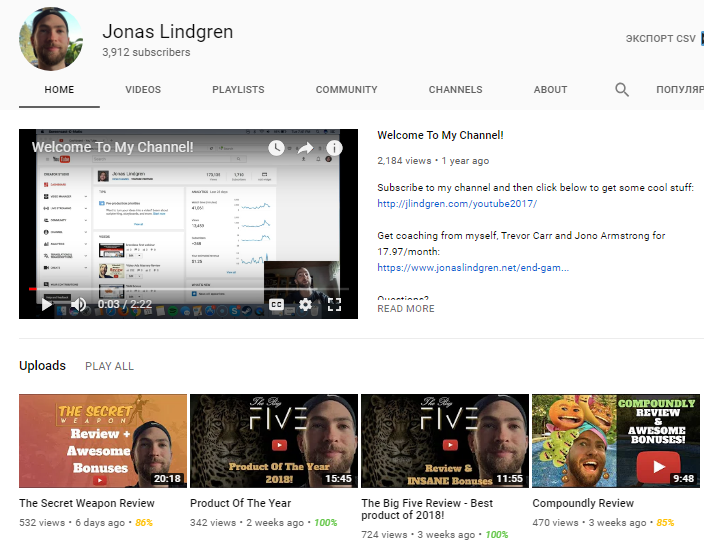This screenshot has width=704, height=543.
Task: Open The Secret Weapon Review thumbnail
Action: [103, 441]
